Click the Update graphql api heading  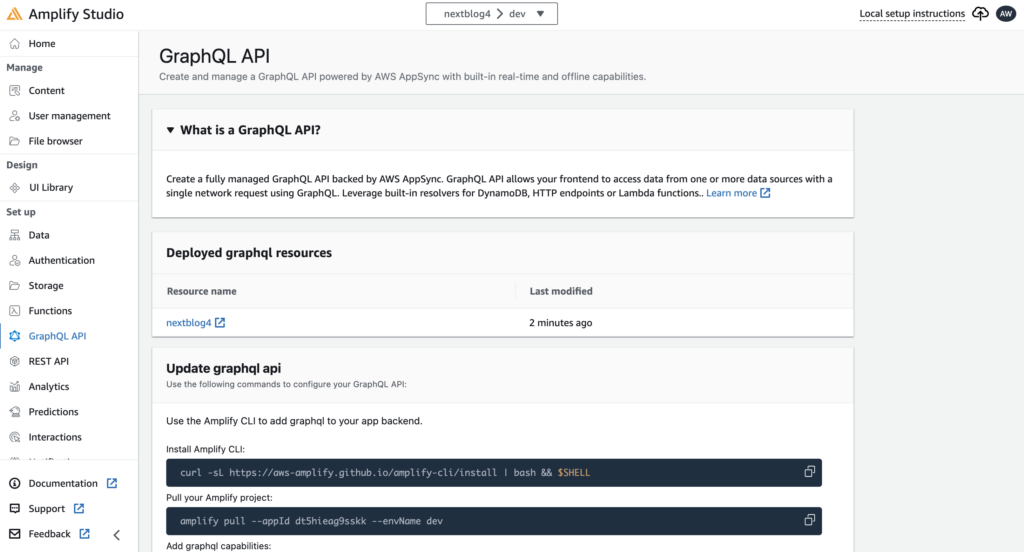223,368
